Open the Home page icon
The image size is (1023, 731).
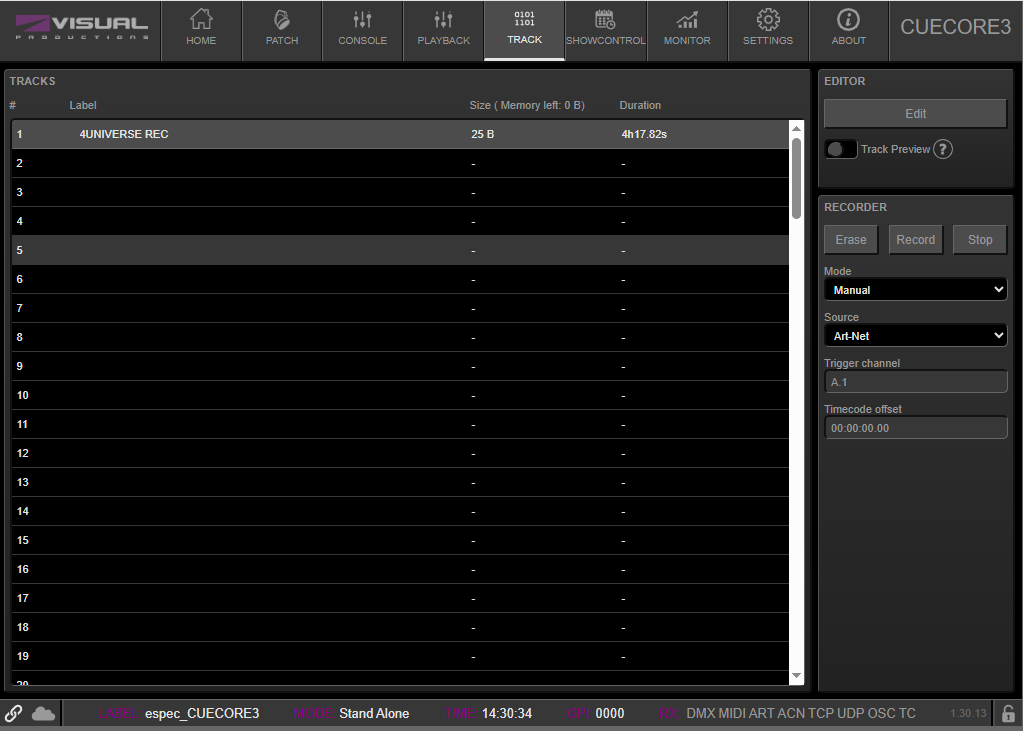tap(201, 20)
